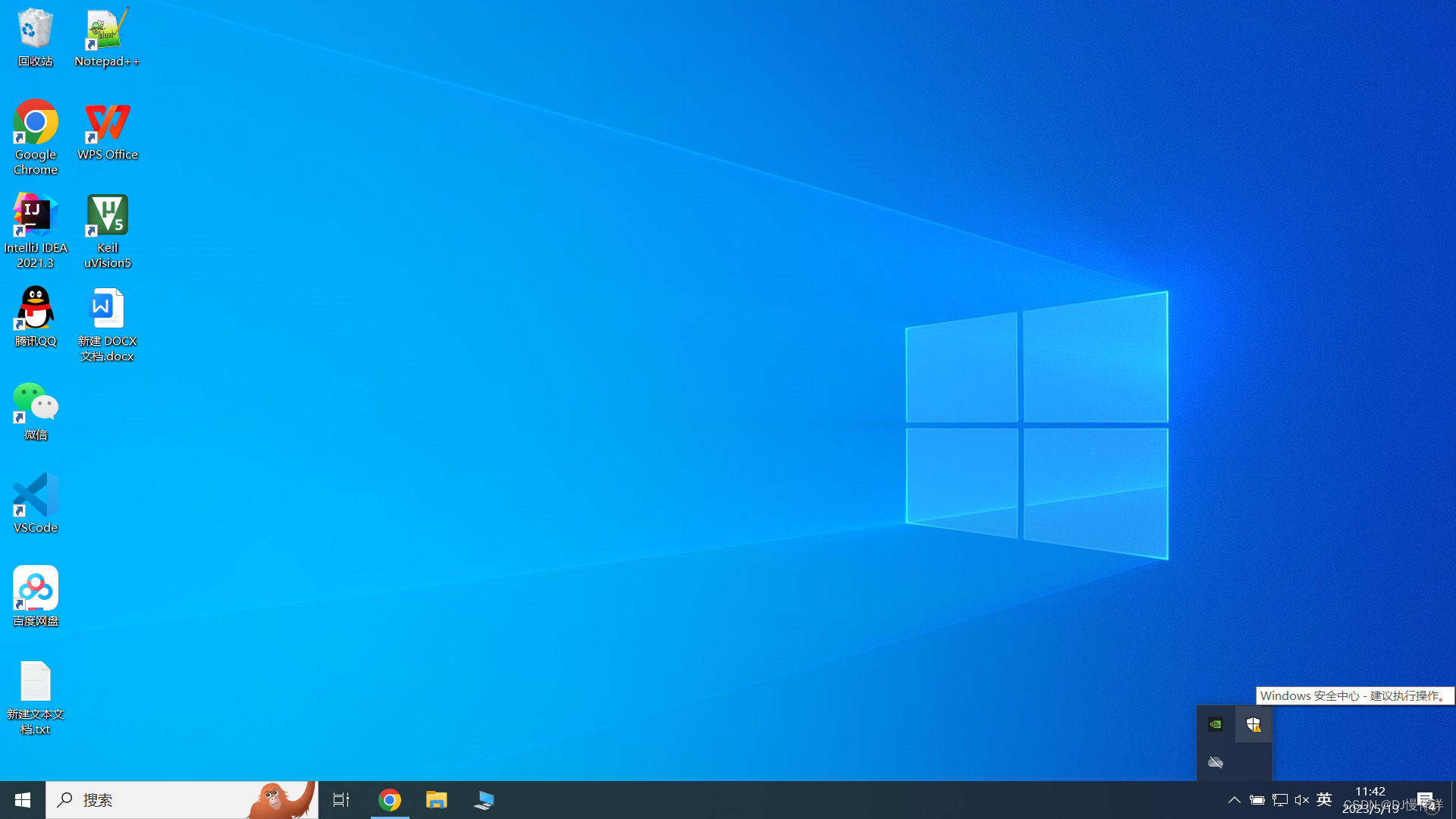
Task: Toggle the muted volume speaker icon
Action: point(1302,800)
